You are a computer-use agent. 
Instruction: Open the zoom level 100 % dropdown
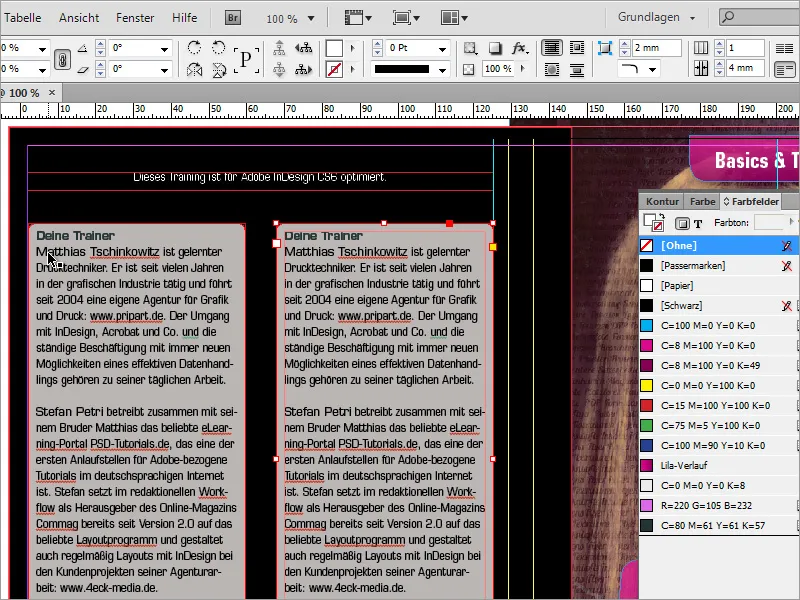pos(311,18)
